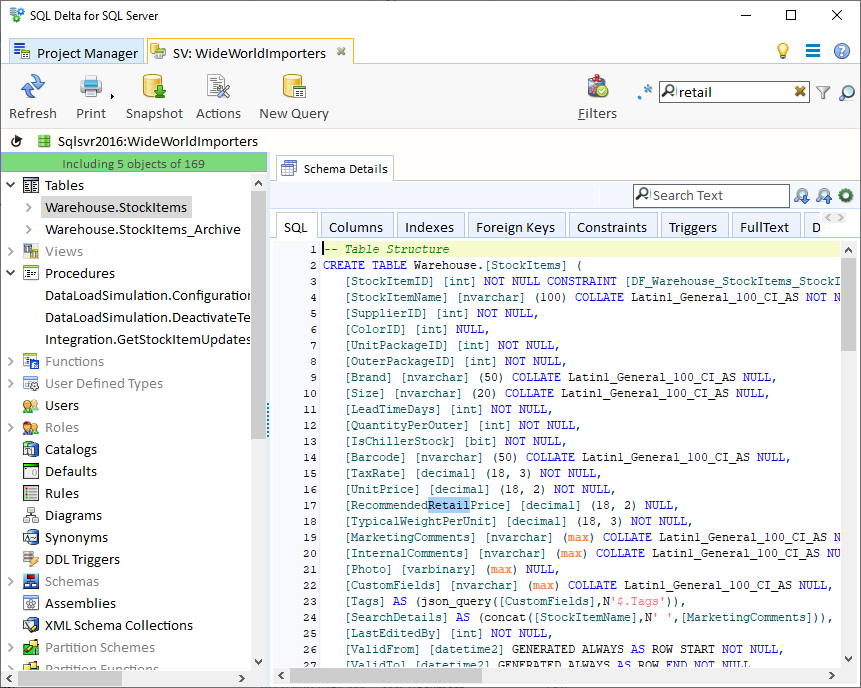Image resolution: width=861 pixels, height=688 pixels.
Task: Switch to the Indexes tab
Action: pyautogui.click(x=429, y=227)
